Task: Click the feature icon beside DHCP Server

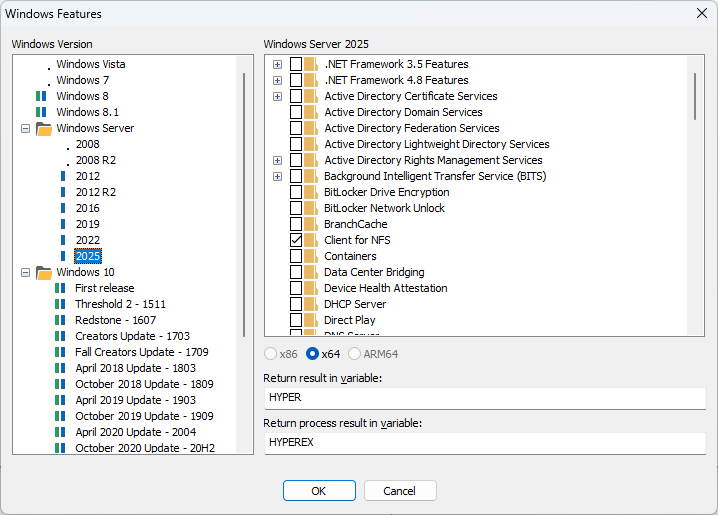Action: pyautogui.click(x=311, y=304)
